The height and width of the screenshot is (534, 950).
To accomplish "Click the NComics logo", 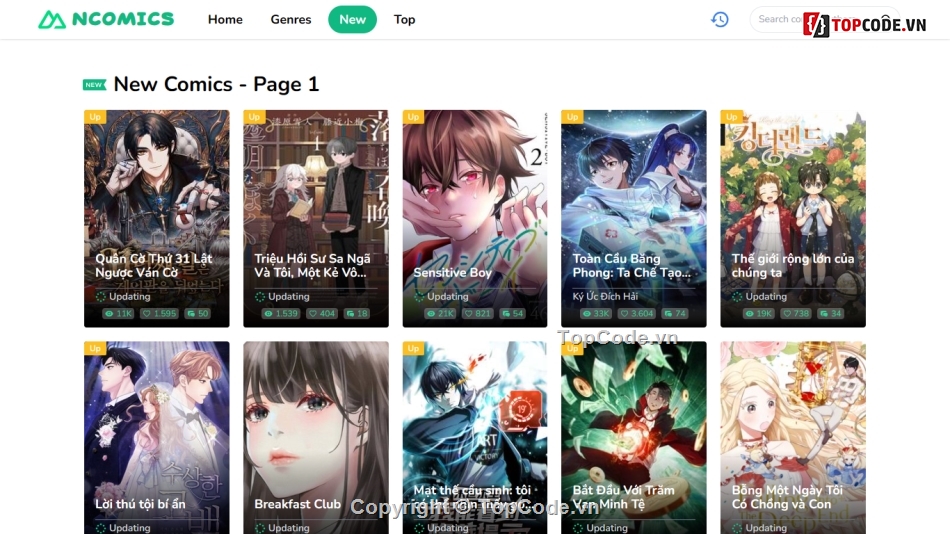I will tap(106, 19).
